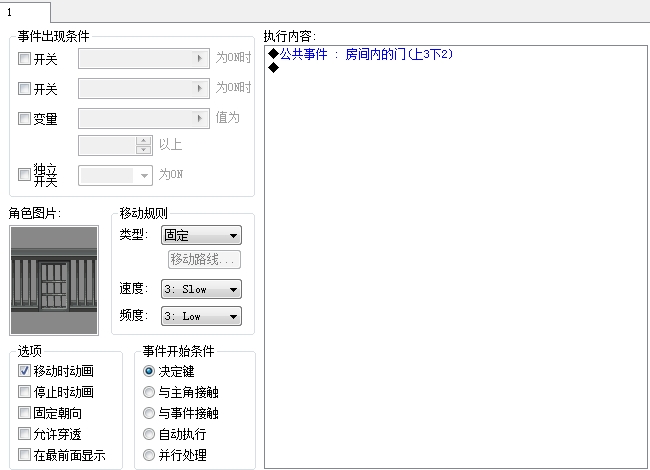Select the 与事件接触 trigger radio button
The image size is (650, 470).
[x=149, y=413]
